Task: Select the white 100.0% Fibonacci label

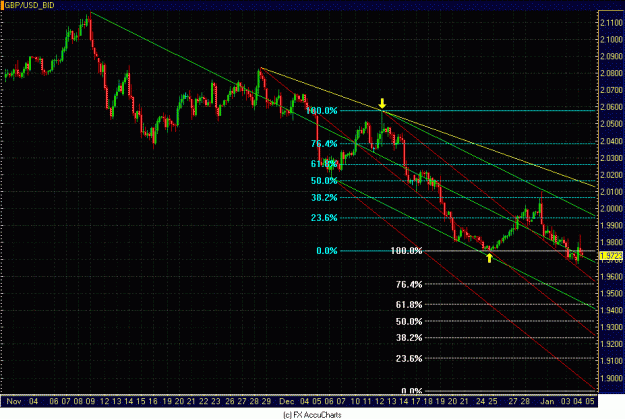Action: pos(406,251)
